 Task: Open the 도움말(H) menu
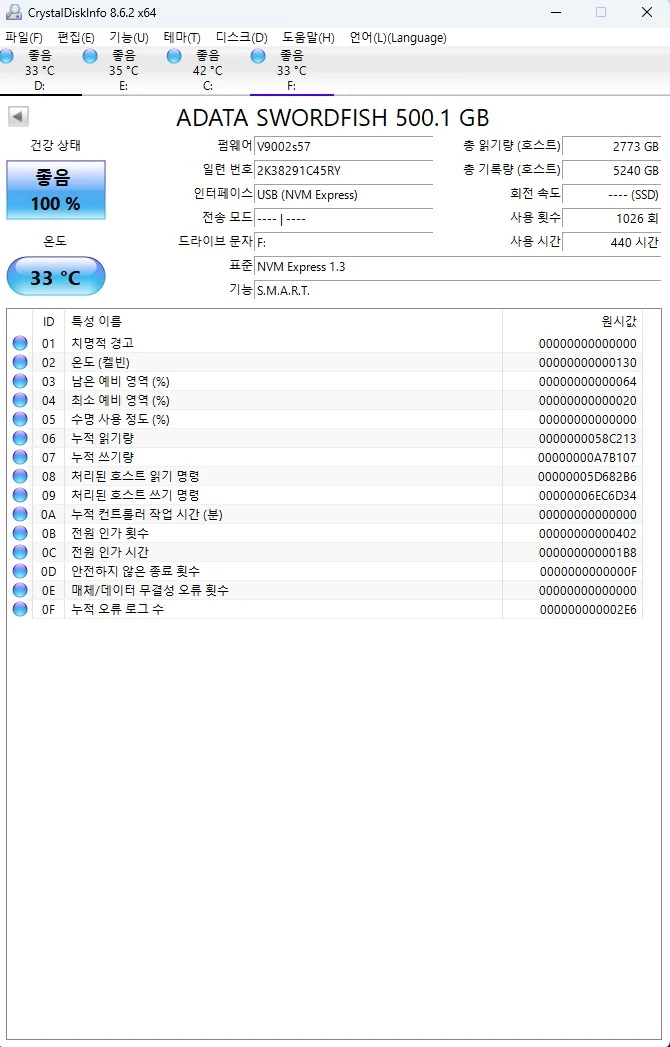[x=308, y=37]
